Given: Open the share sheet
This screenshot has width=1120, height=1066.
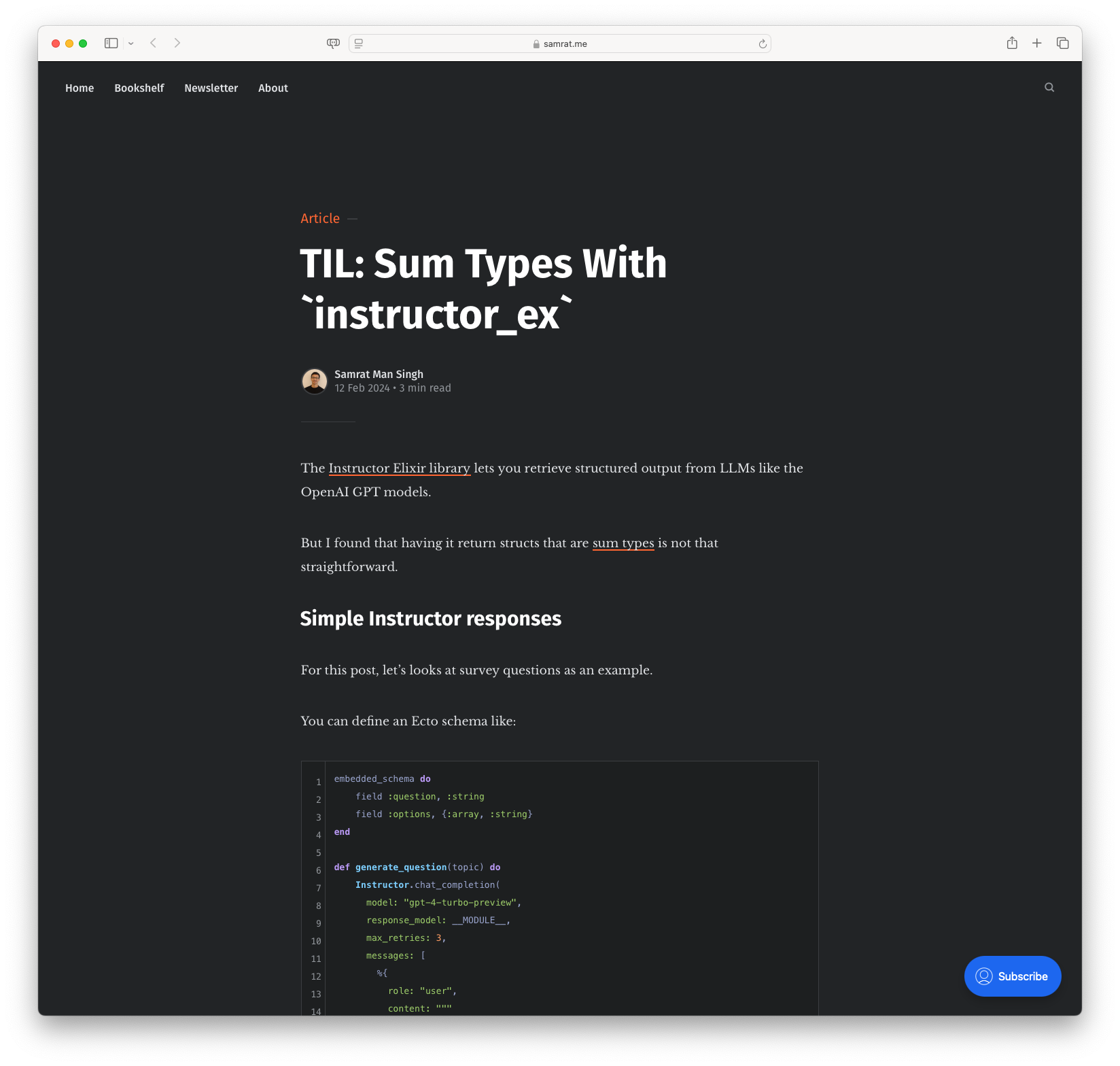Looking at the screenshot, I should click(x=1012, y=43).
